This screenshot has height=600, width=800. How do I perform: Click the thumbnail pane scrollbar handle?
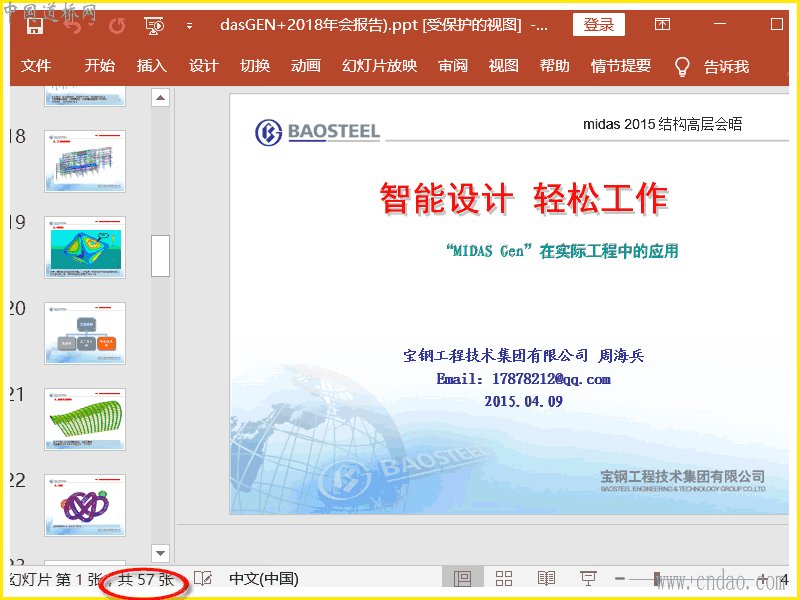[160, 256]
